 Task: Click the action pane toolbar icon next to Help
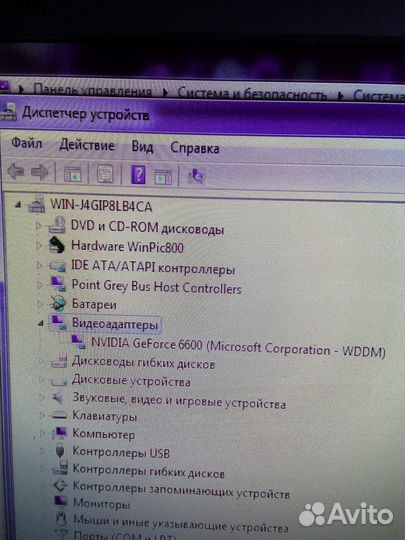163,177
